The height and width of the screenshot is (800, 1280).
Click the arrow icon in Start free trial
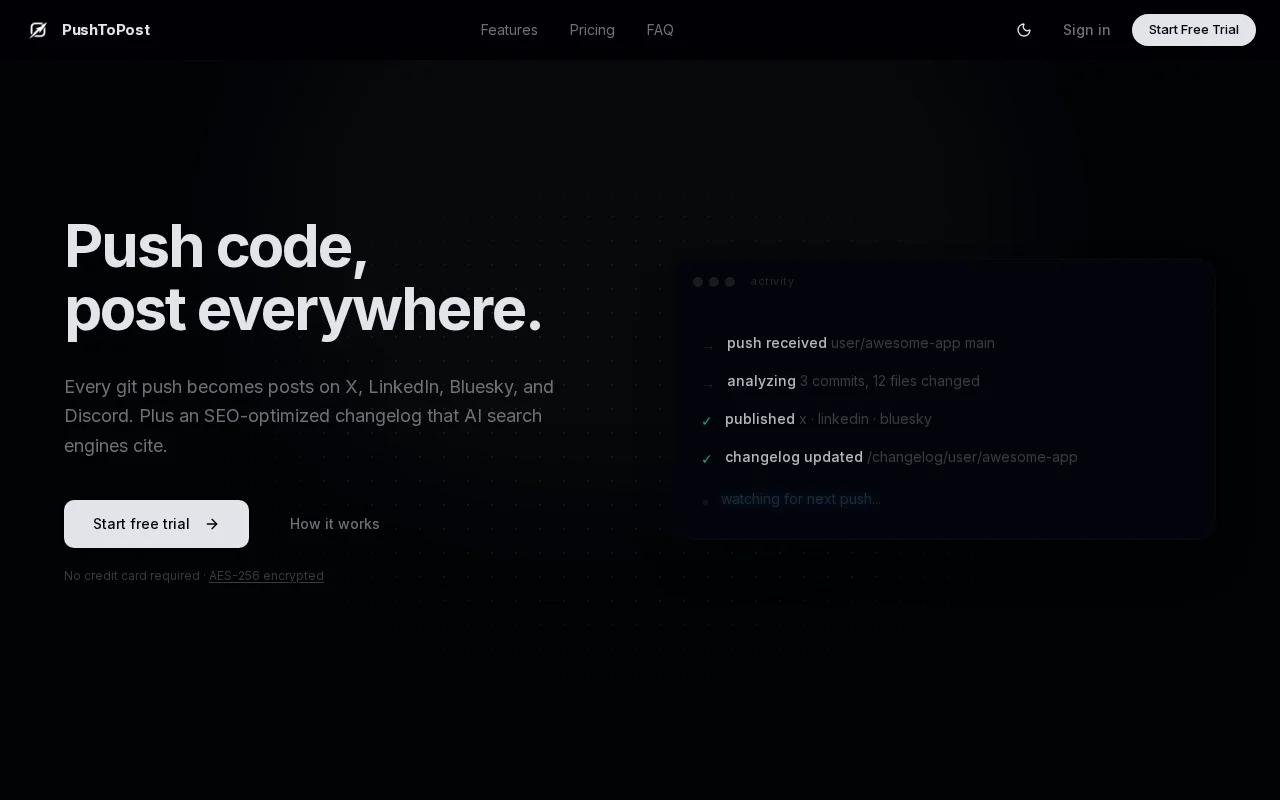click(x=212, y=524)
